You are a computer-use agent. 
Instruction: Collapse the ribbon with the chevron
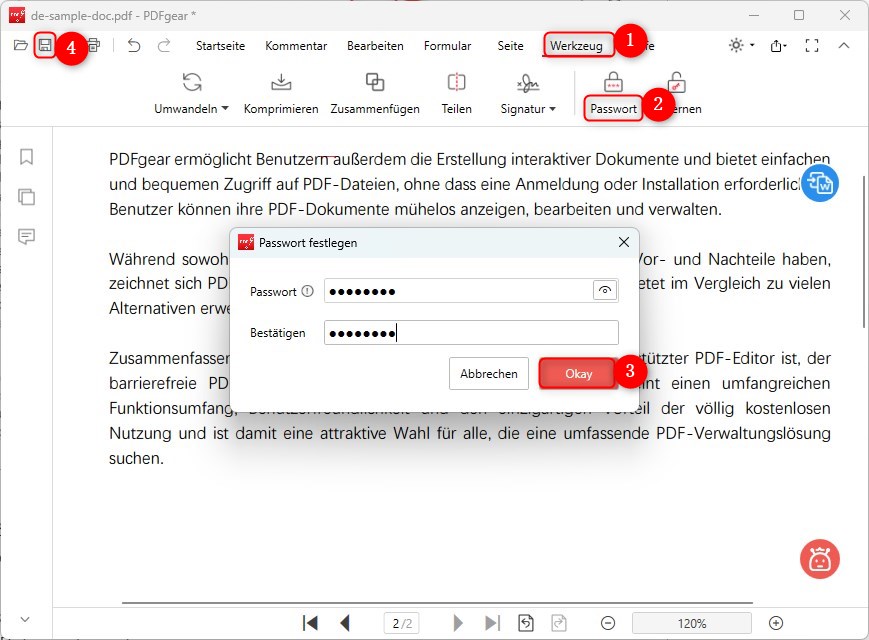point(845,45)
